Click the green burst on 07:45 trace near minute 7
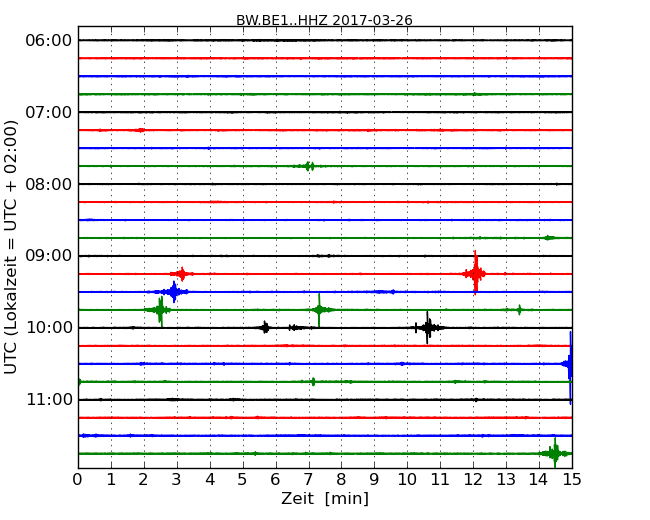The width and height of the screenshot is (650, 520). 309,166
